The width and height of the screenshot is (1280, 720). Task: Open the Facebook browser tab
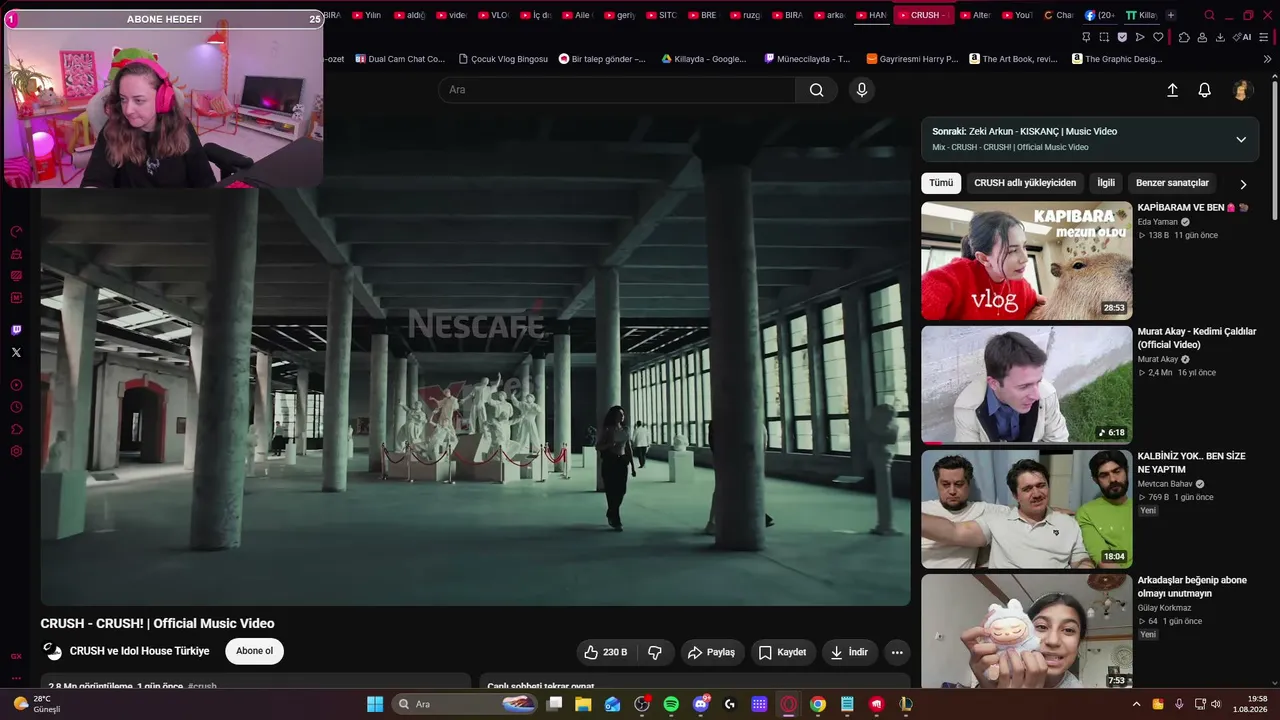[x=1100, y=15]
